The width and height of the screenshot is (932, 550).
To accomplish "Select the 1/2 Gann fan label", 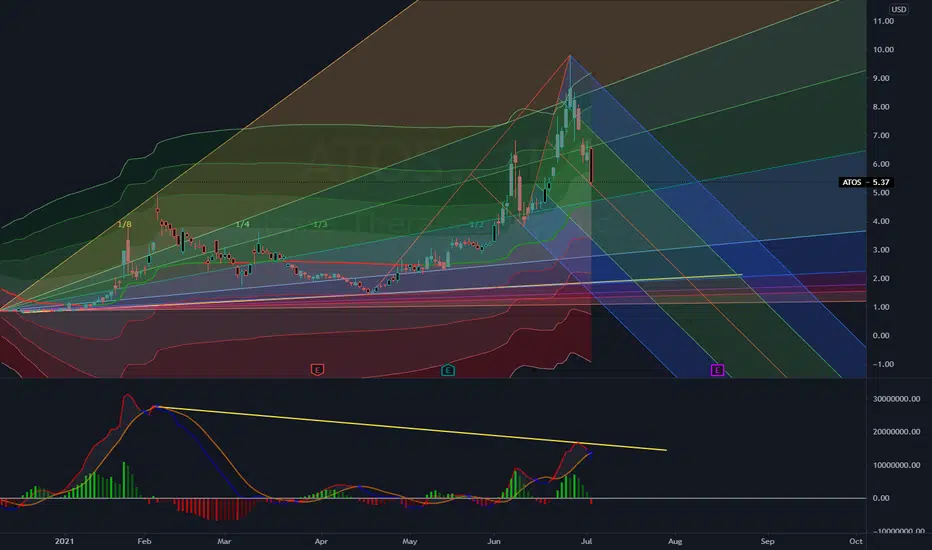I will (477, 224).
